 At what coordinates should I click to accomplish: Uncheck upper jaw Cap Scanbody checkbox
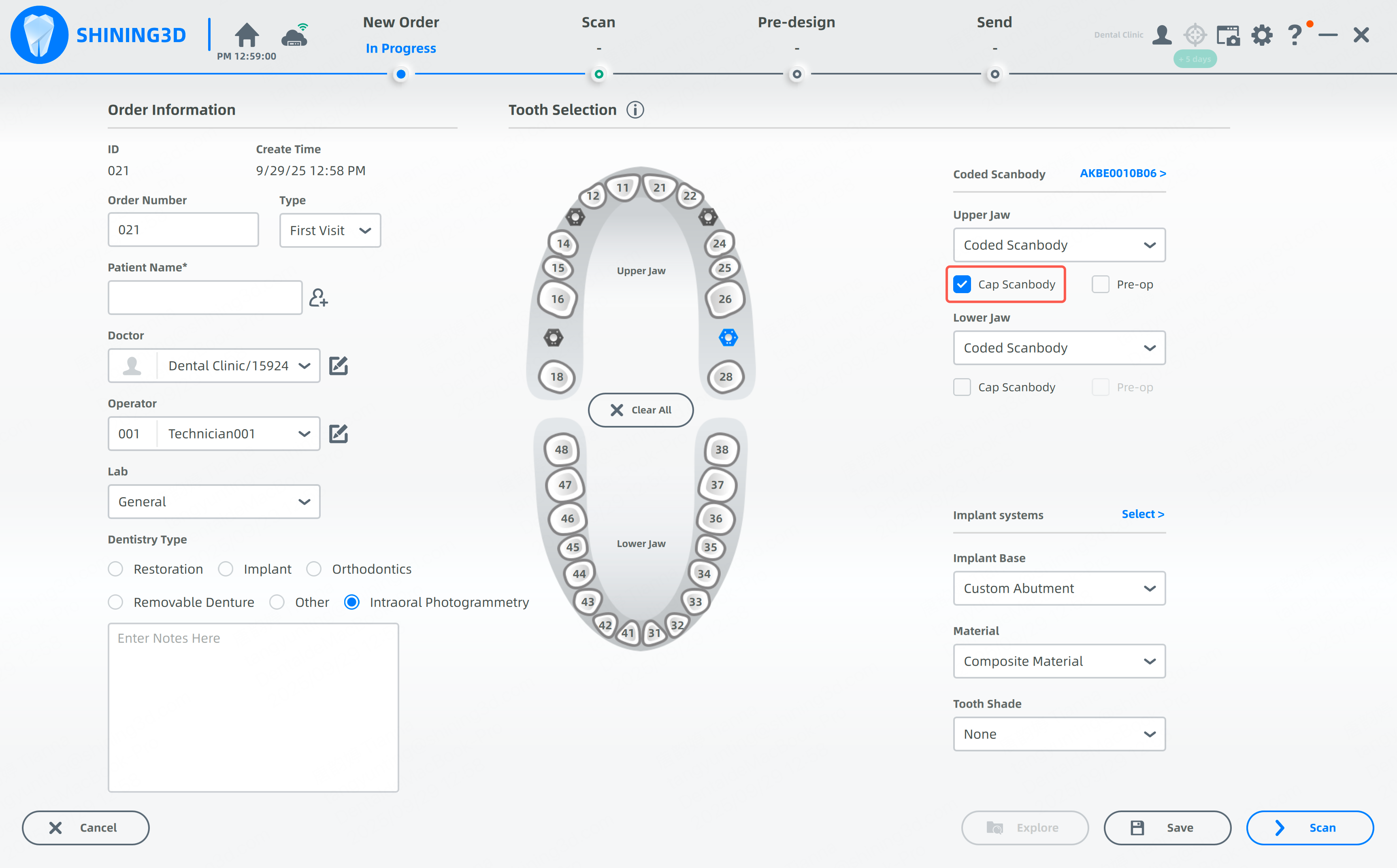(x=962, y=285)
